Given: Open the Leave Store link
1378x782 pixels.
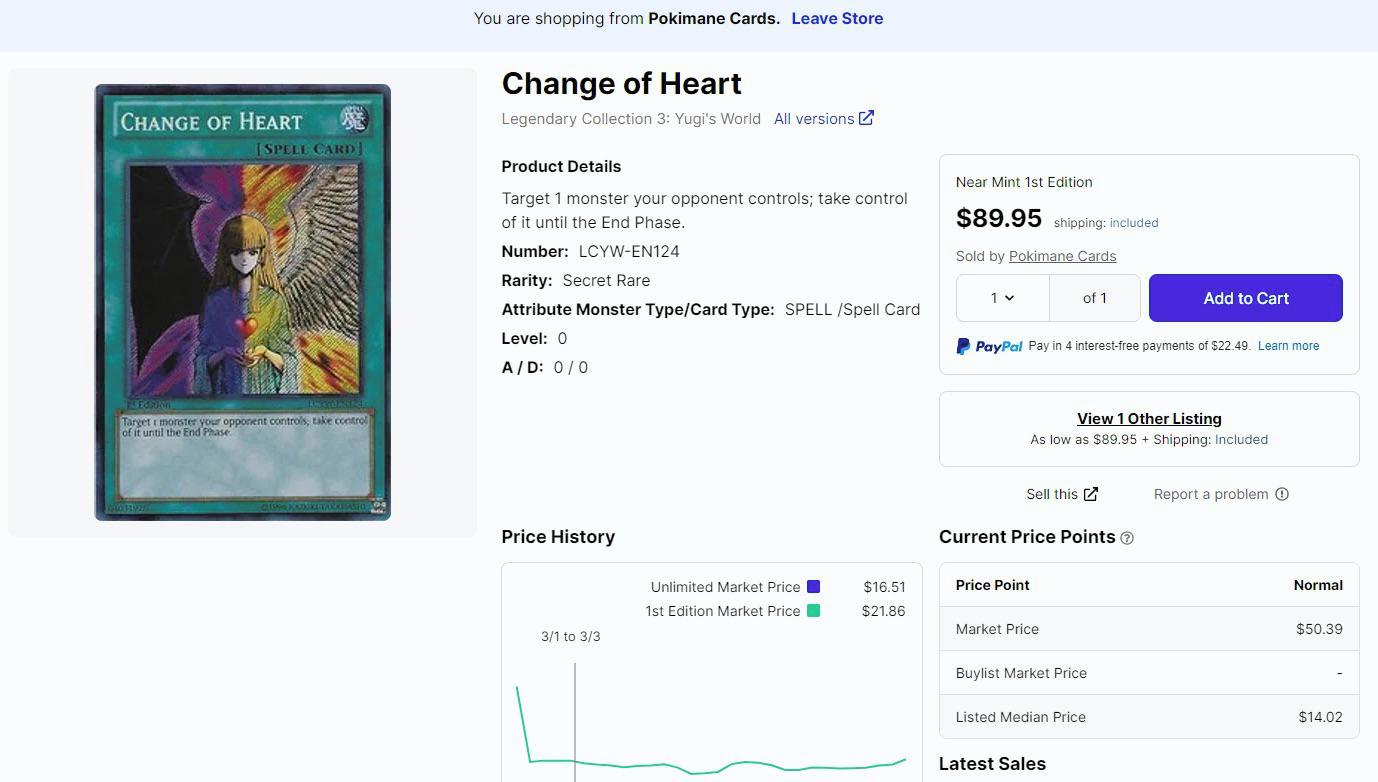Looking at the screenshot, I should pos(837,18).
